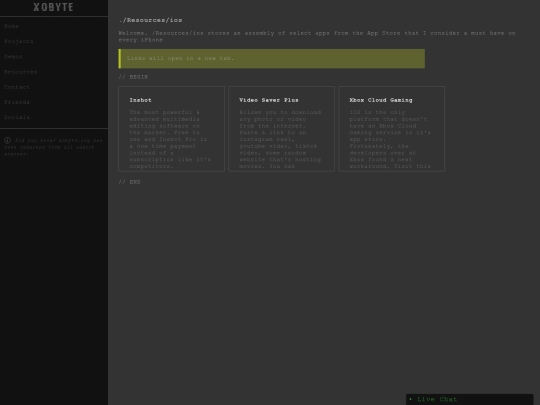Click the 'Links will open in a new tab' notice
Screen dimensions: 540x405
pos(272,59)
